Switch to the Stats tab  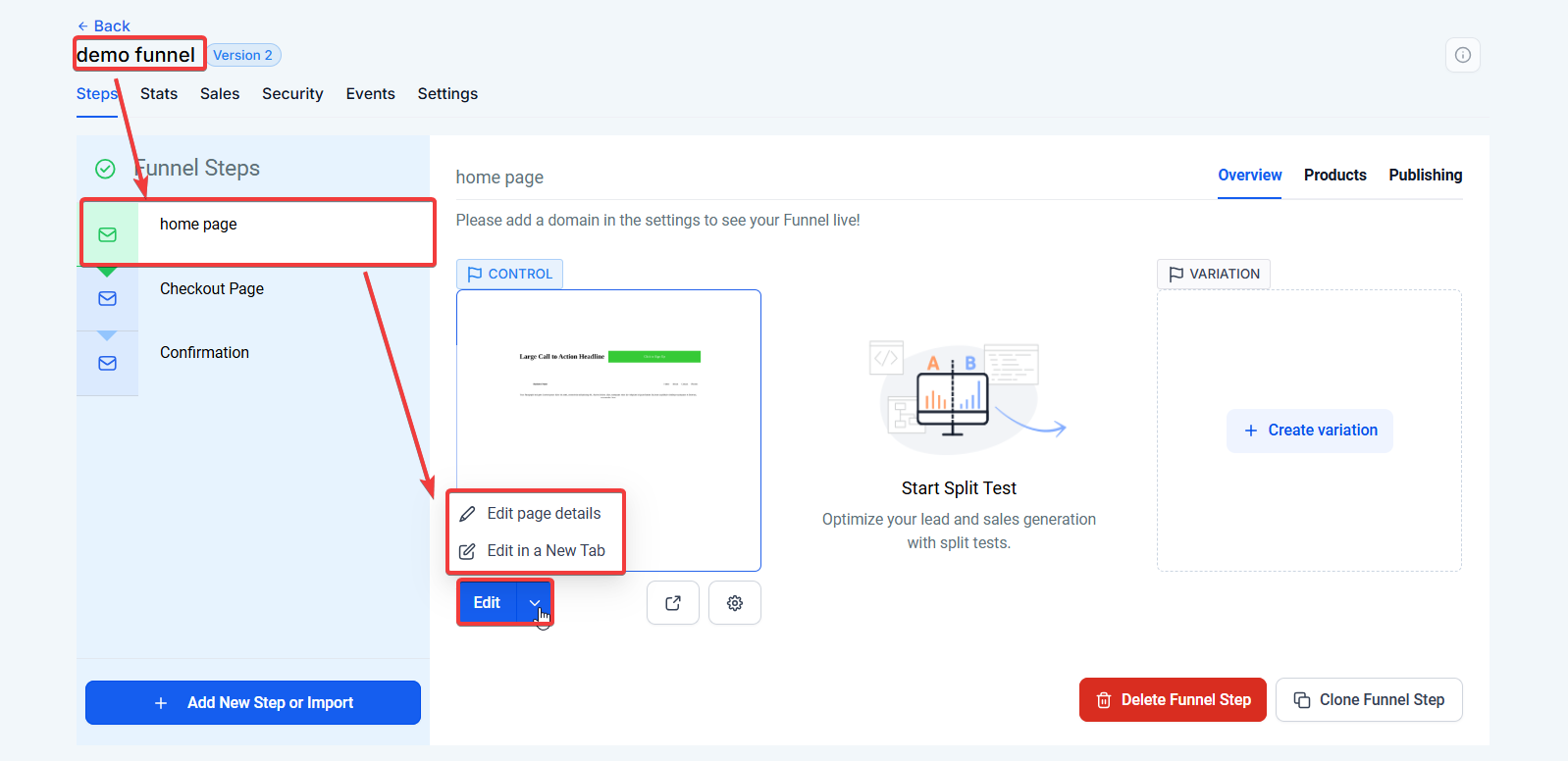(x=159, y=94)
